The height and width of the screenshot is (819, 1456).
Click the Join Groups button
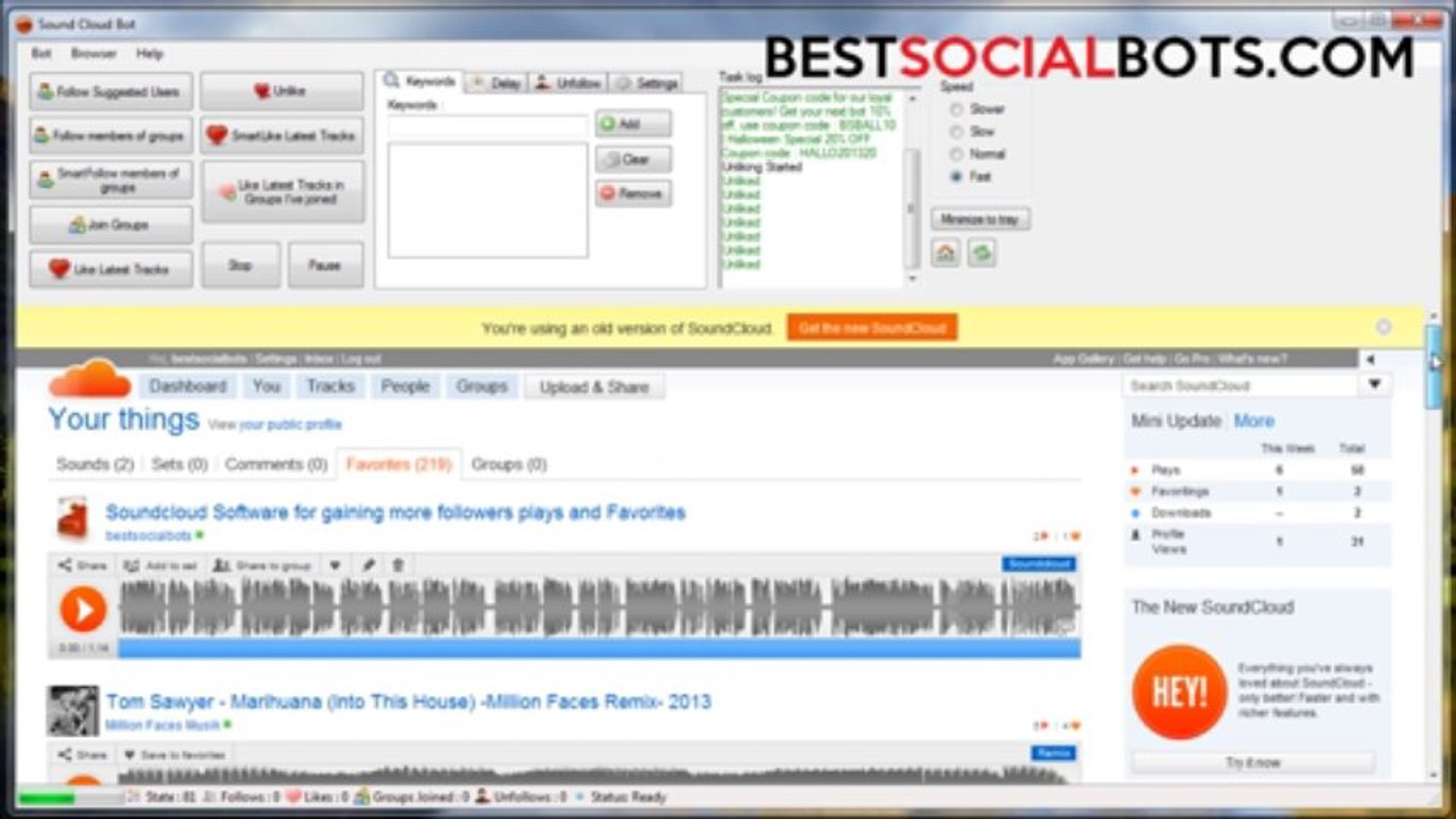[111, 225]
